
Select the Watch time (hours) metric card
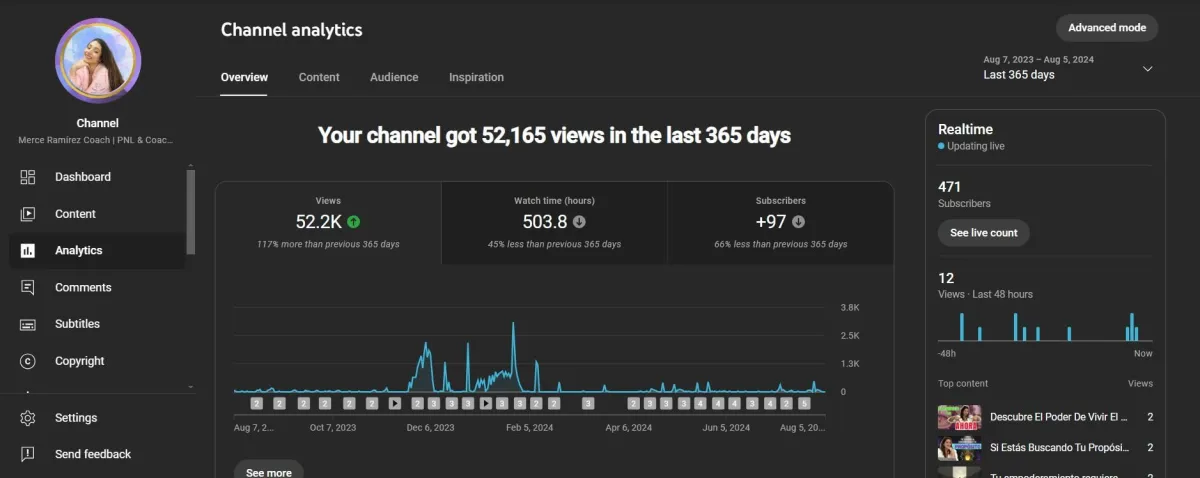tap(554, 223)
